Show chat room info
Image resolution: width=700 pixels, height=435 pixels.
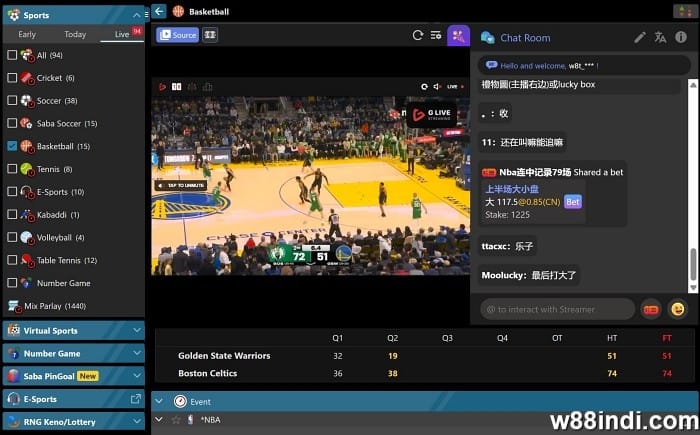(x=681, y=37)
